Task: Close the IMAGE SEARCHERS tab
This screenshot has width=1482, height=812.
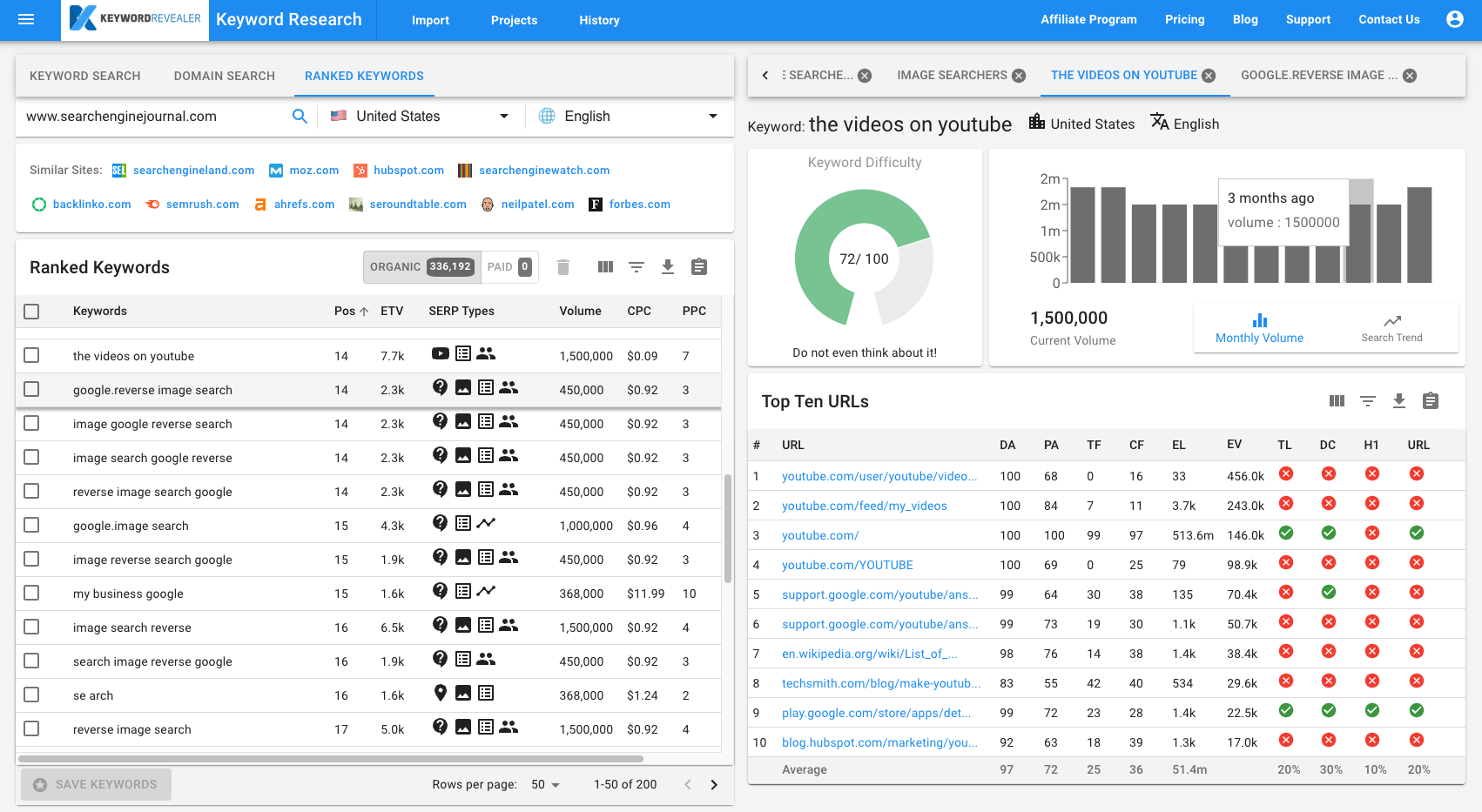Action: point(1019,76)
